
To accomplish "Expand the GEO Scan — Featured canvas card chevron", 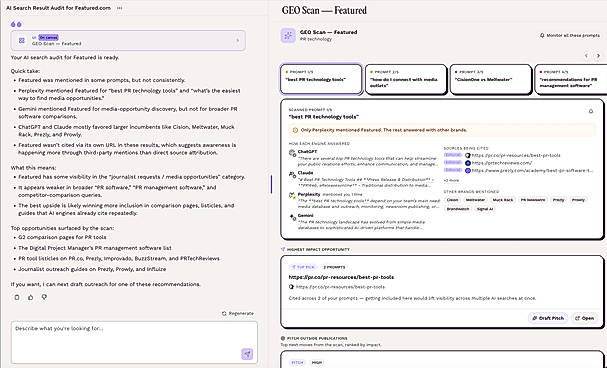I will pyautogui.click(x=238, y=40).
